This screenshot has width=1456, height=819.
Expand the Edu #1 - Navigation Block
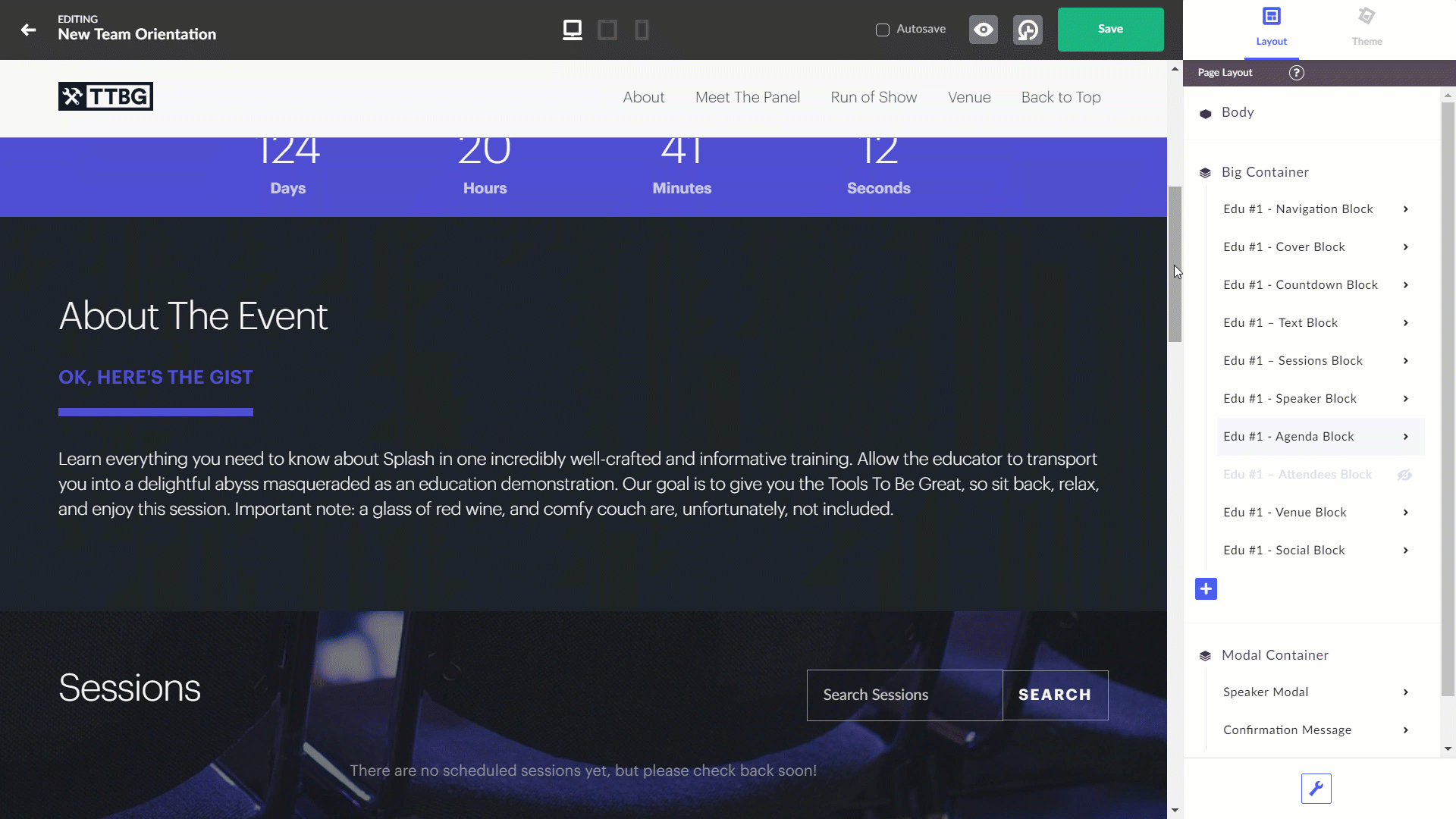[1407, 208]
